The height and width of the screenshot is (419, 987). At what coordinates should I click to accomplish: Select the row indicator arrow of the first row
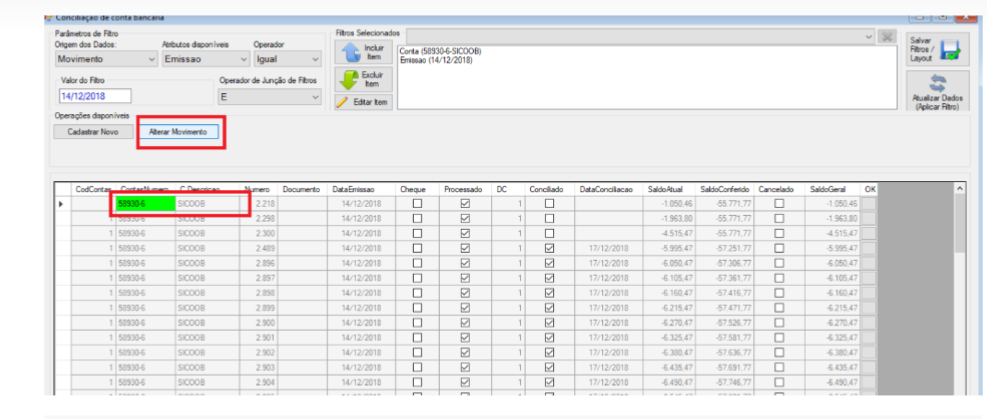tap(62, 204)
